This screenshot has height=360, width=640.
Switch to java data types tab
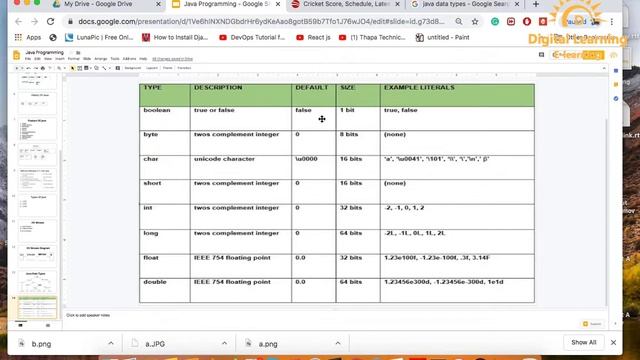pyautogui.click(x=465, y=4)
